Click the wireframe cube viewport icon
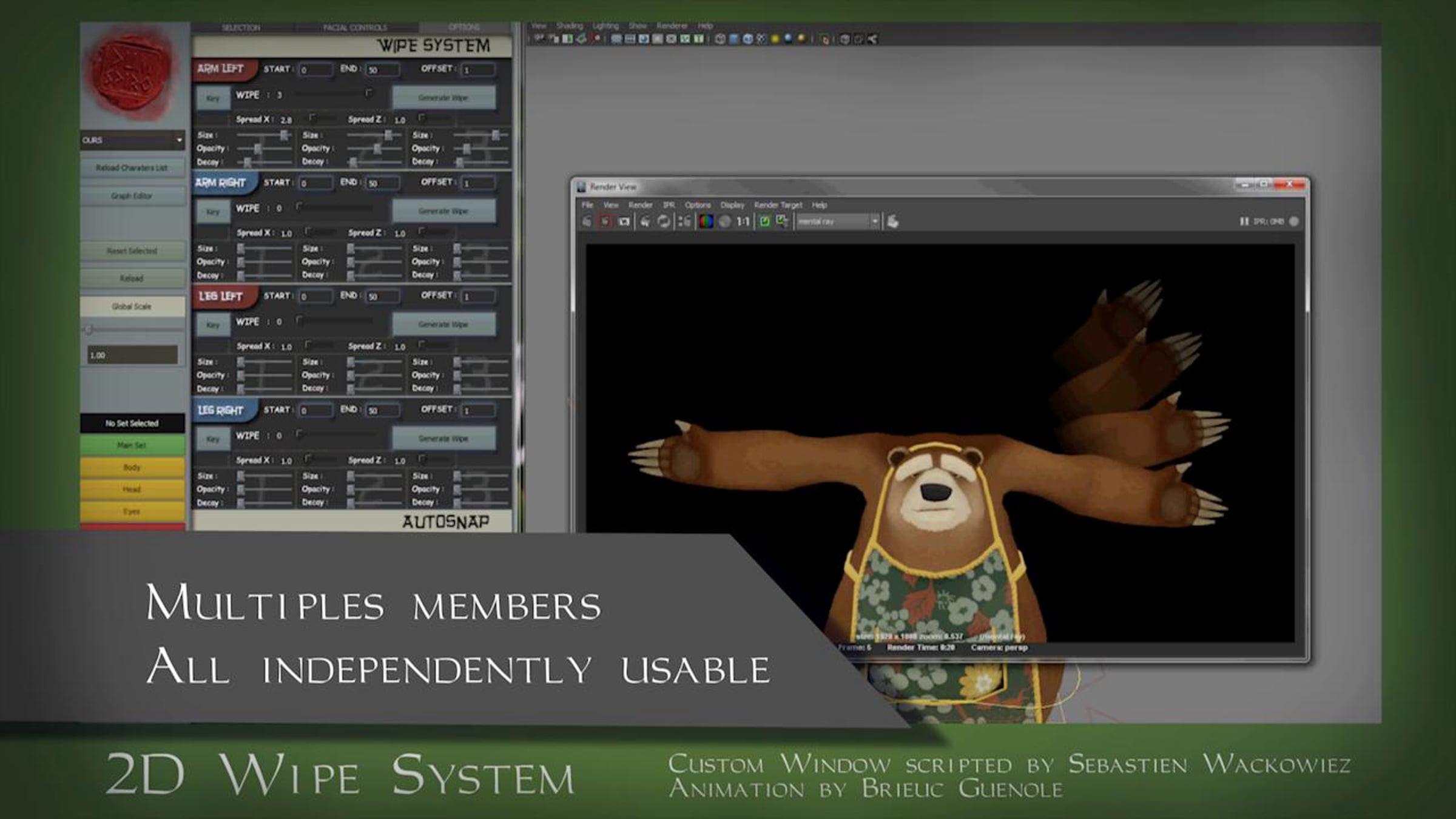The width and height of the screenshot is (1456, 819). pyautogui.click(x=720, y=39)
